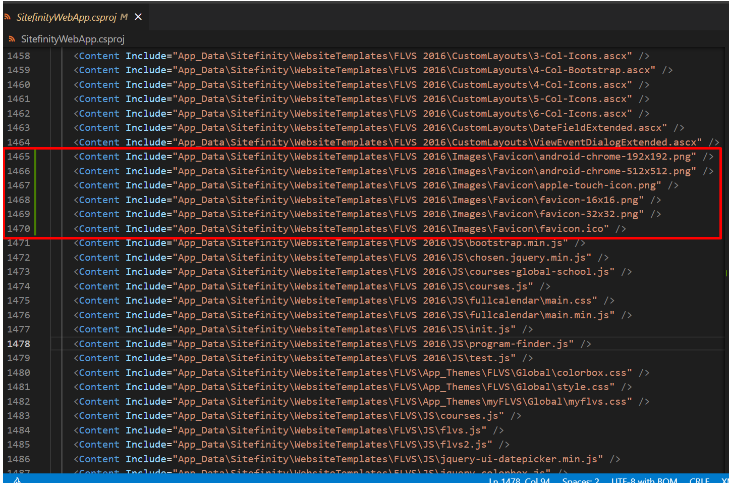Viewport: 732px width, 487px height.
Task: Click the jquery-ui-datepicker.min.js line
Action: 347,459
